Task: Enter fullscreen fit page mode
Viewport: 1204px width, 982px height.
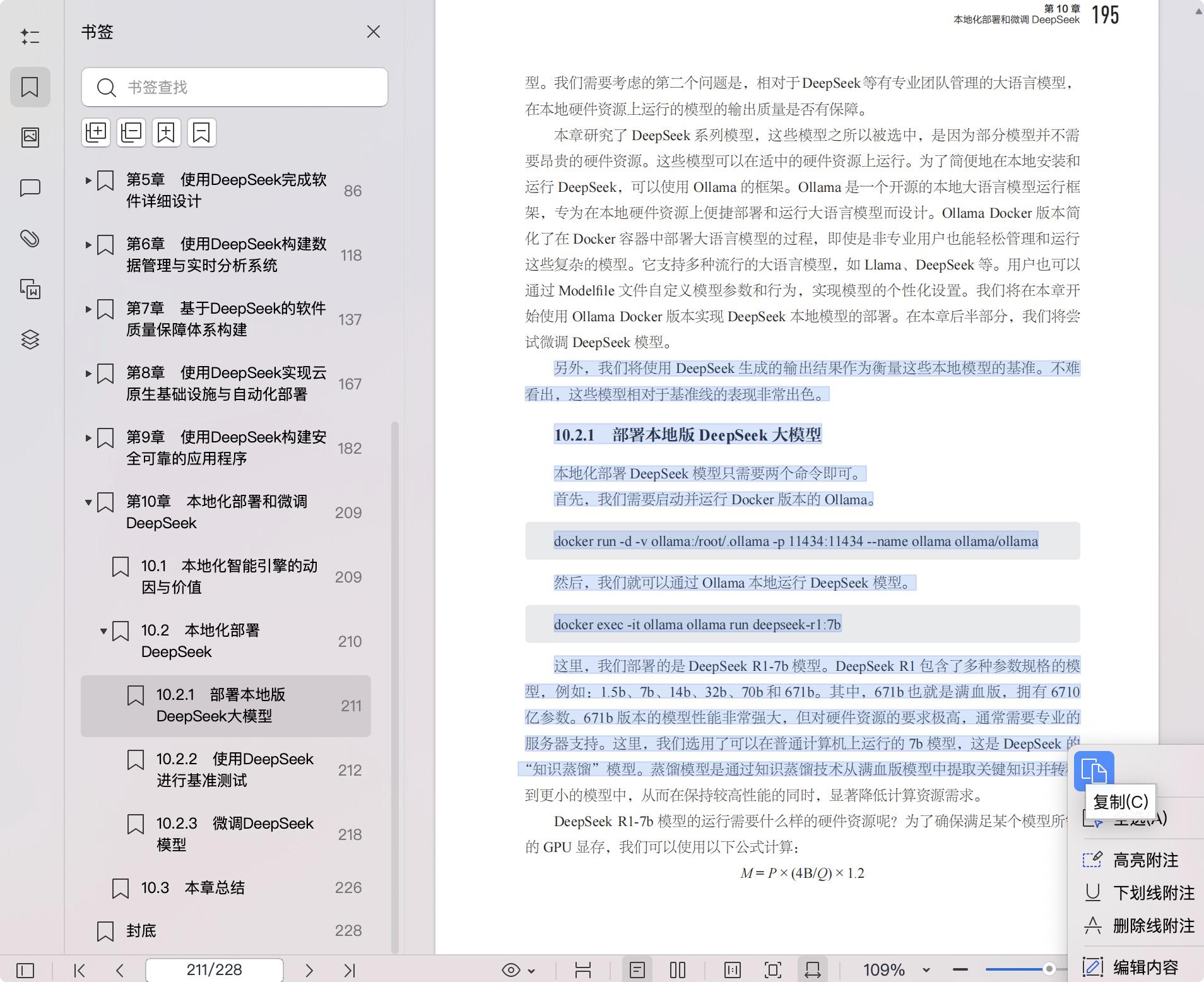Action: pyautogui.click(x=773, y=970)
